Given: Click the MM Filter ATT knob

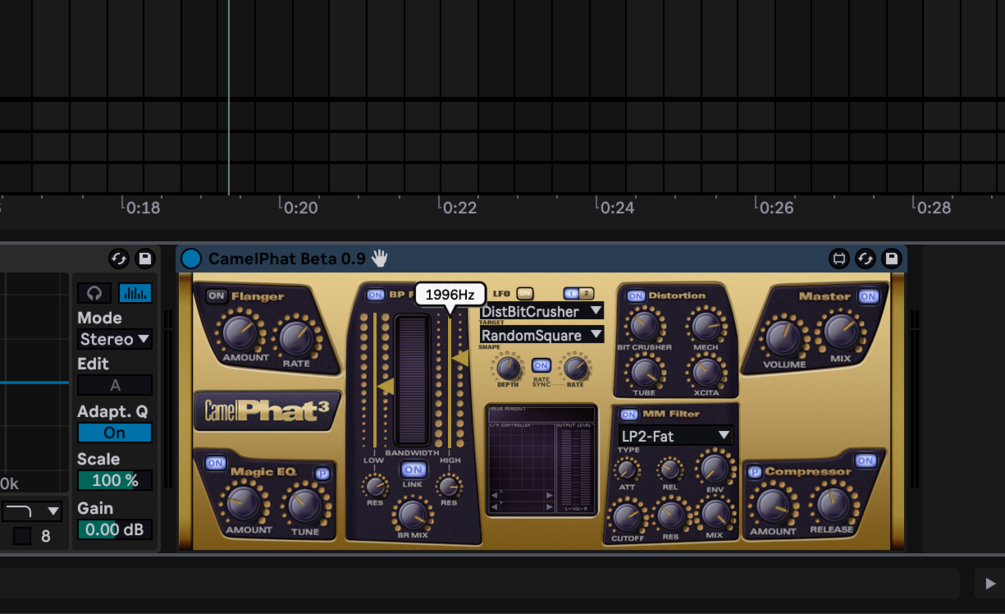Looking at the screenshot, I should pos(627,471).
